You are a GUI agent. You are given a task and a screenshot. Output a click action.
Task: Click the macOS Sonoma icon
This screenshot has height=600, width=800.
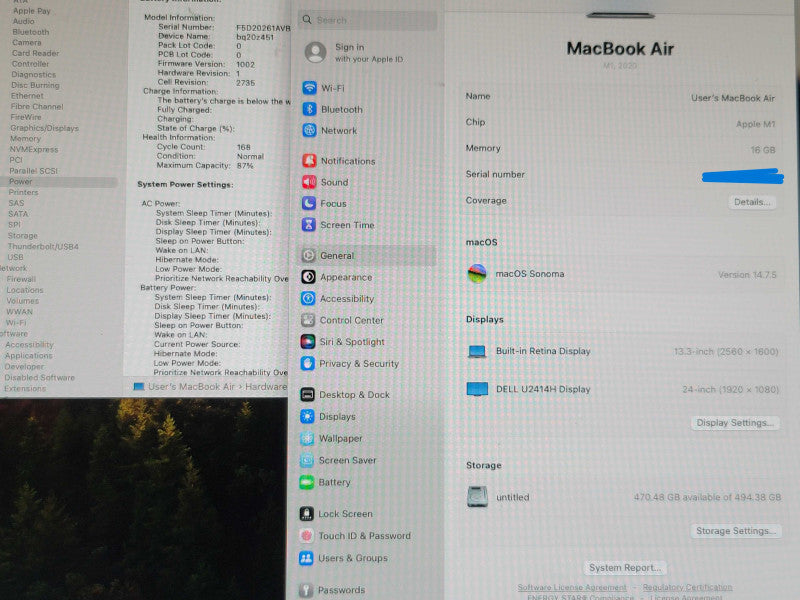477,273
